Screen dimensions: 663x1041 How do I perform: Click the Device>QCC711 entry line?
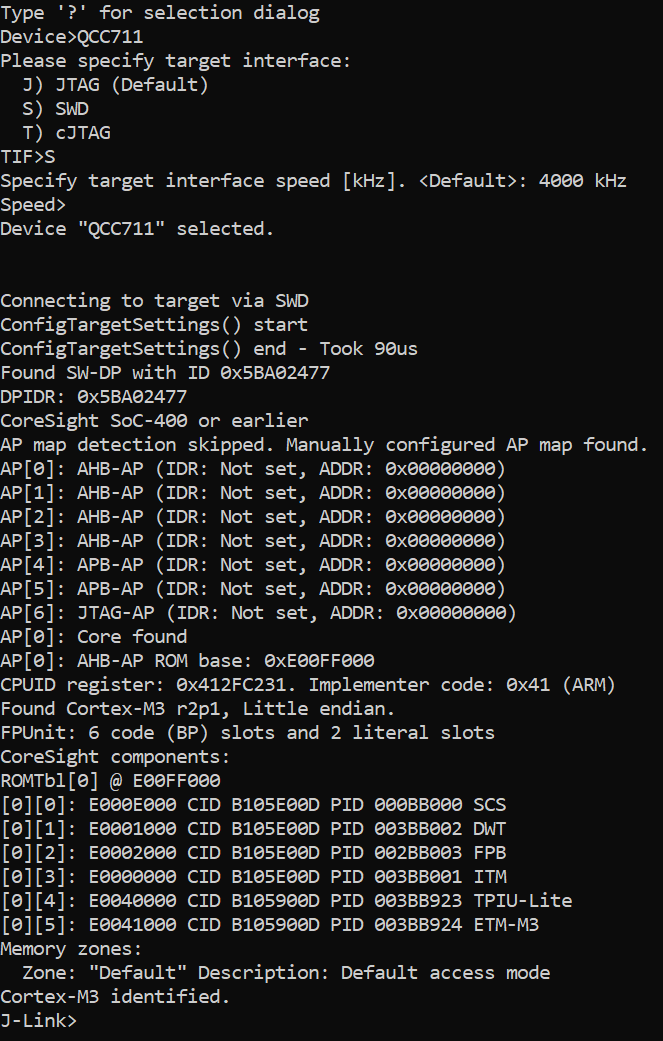[x=72, y=37]
